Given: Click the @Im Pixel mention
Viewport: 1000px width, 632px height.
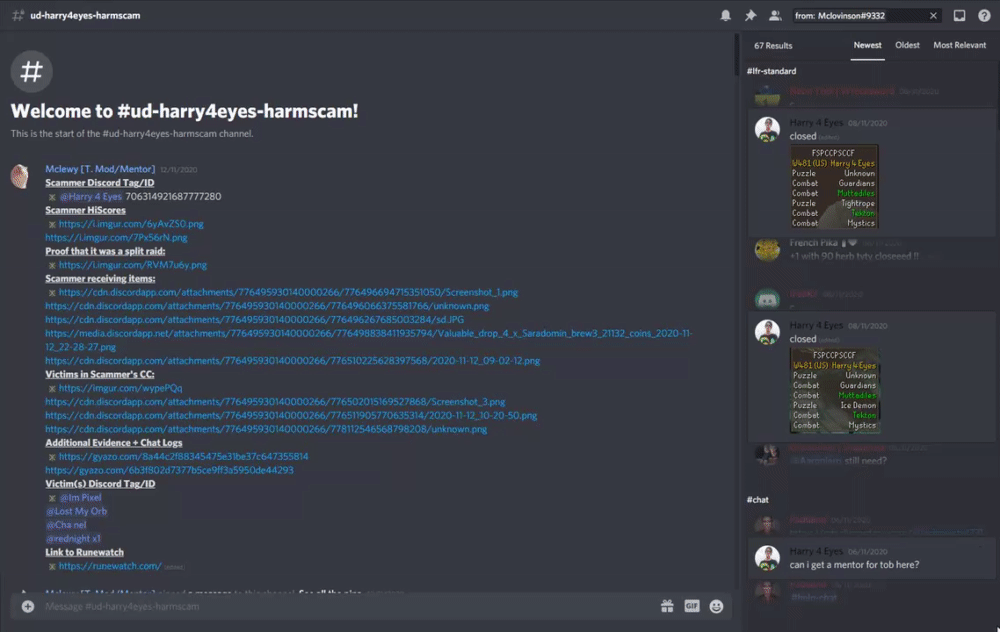Looking at the screenshot, I should point(80,497).
